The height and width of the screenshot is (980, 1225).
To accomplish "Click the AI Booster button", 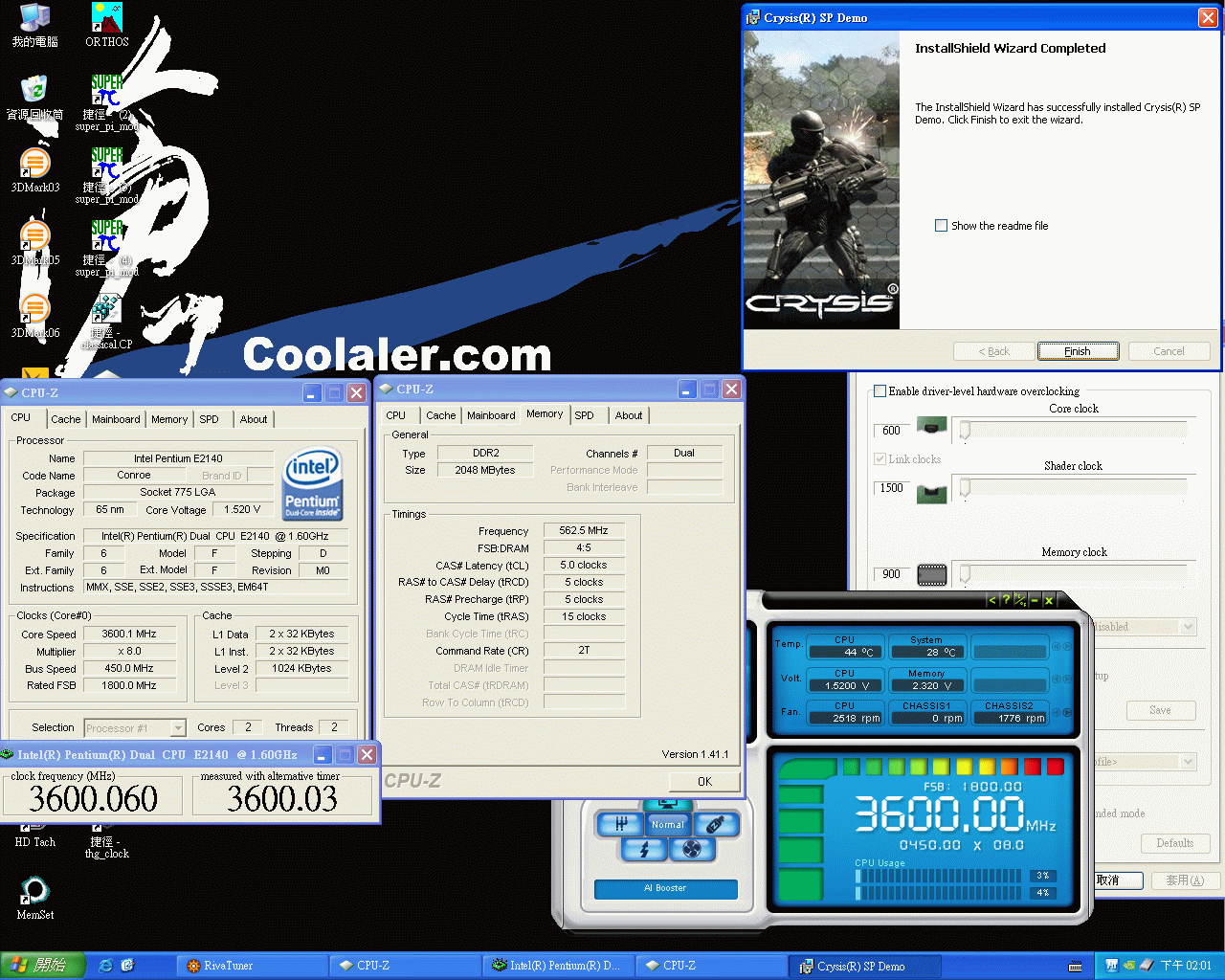I will [665, 888].
